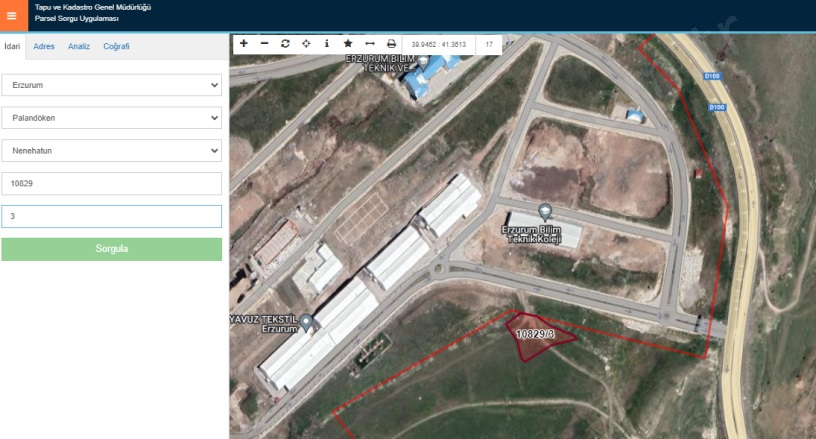This screenshot has height=439, width=816.
Task: Click the Yavuz Tekstil map marker
Action: pyautogui.click(x=306, y=321)
